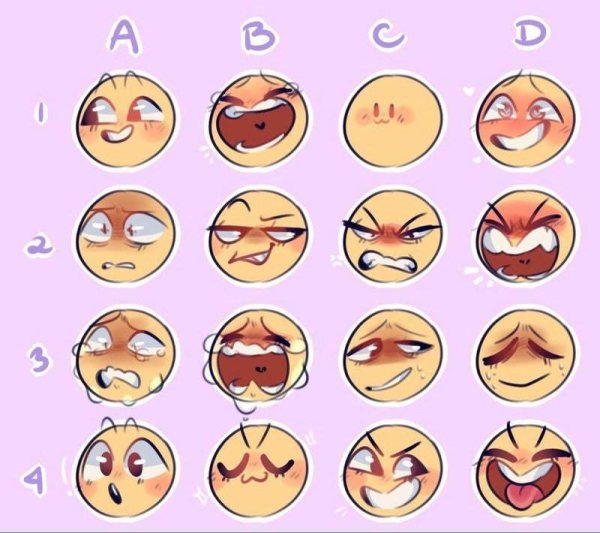Select the smug raised-eyebrow face B2
Screen dimensions: 600x533
(259, 237)
